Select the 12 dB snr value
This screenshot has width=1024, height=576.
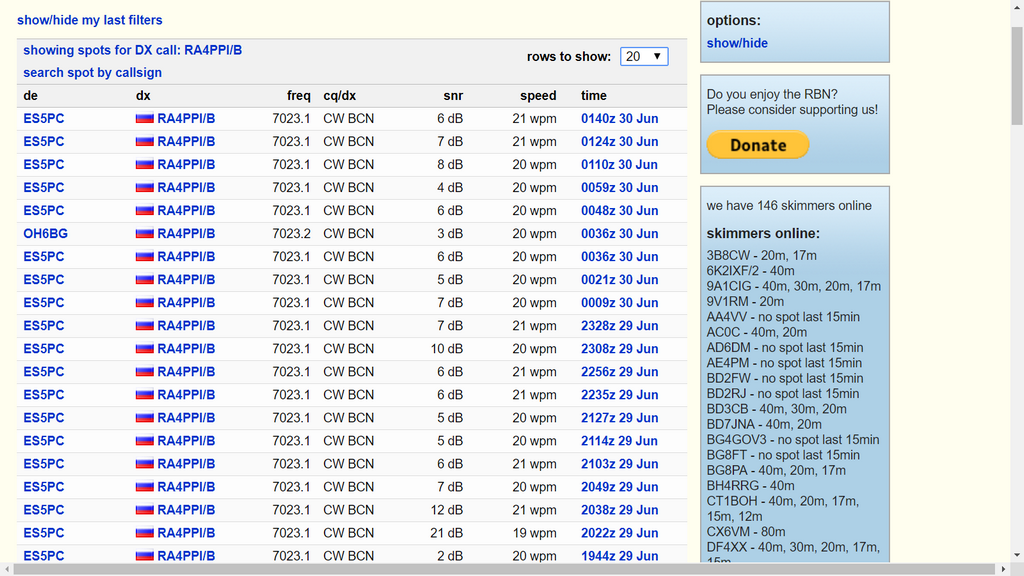pyautogui.click(x=447, y=510)
